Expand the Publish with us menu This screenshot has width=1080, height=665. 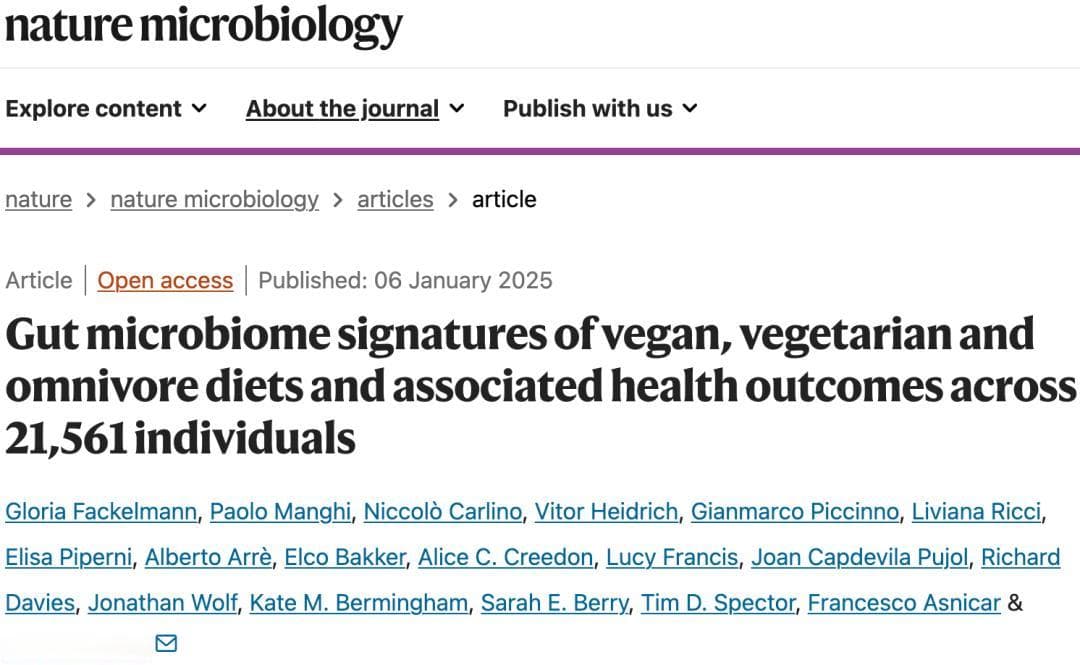[600, 108]
